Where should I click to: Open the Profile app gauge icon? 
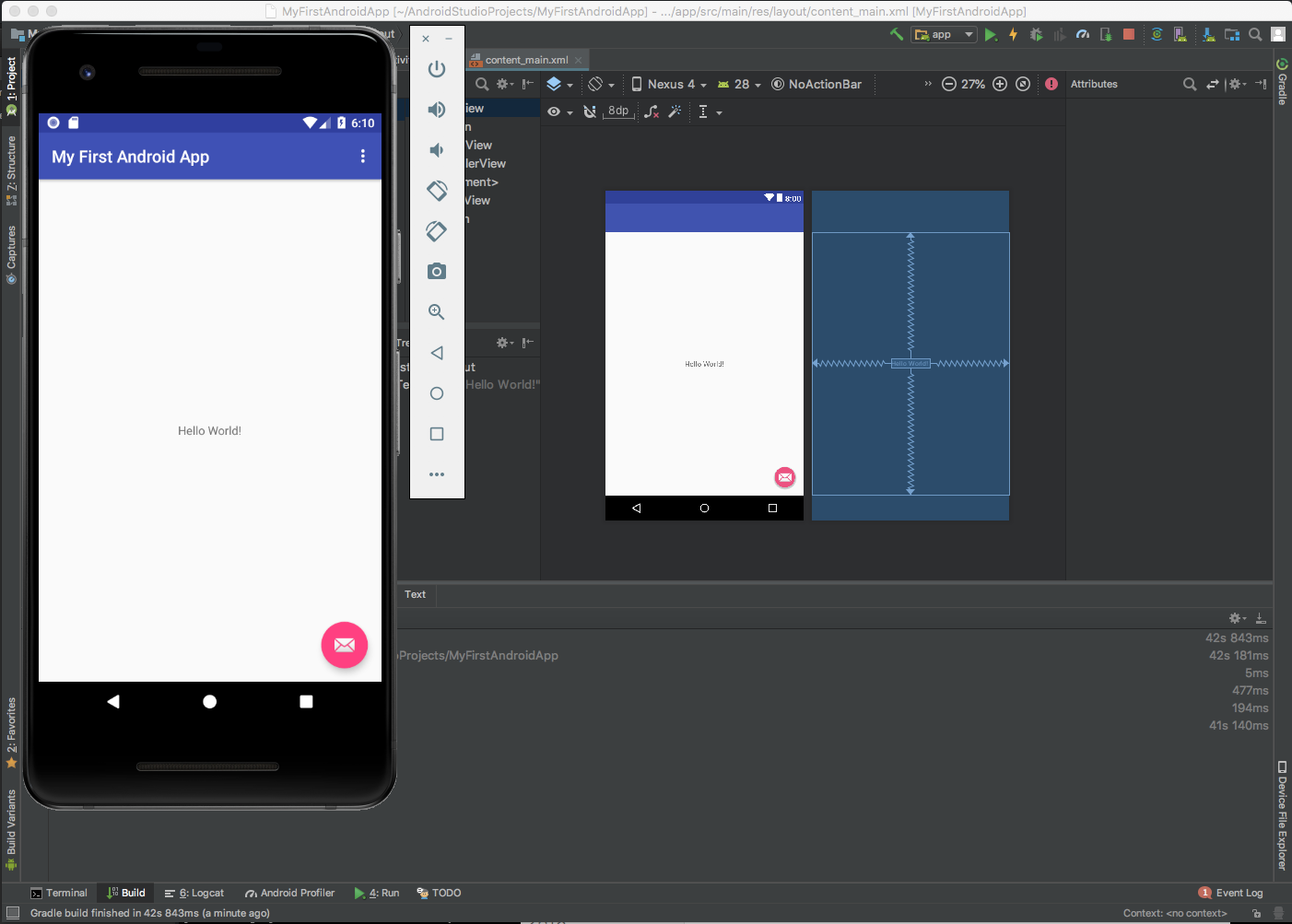(1083, 34)
